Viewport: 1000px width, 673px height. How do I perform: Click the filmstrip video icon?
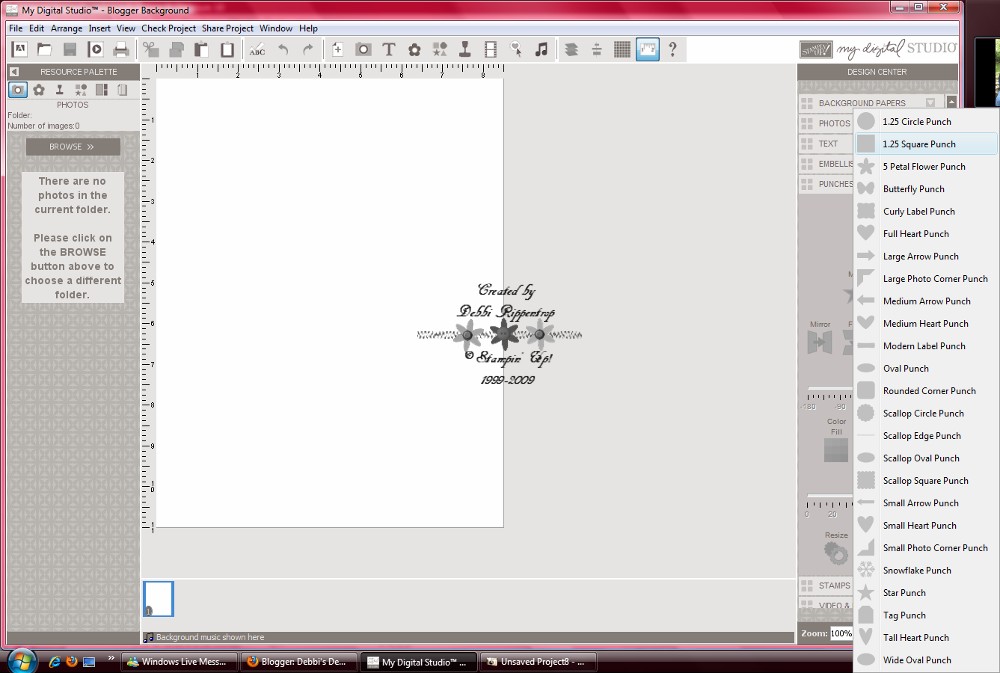pos(490,49)
